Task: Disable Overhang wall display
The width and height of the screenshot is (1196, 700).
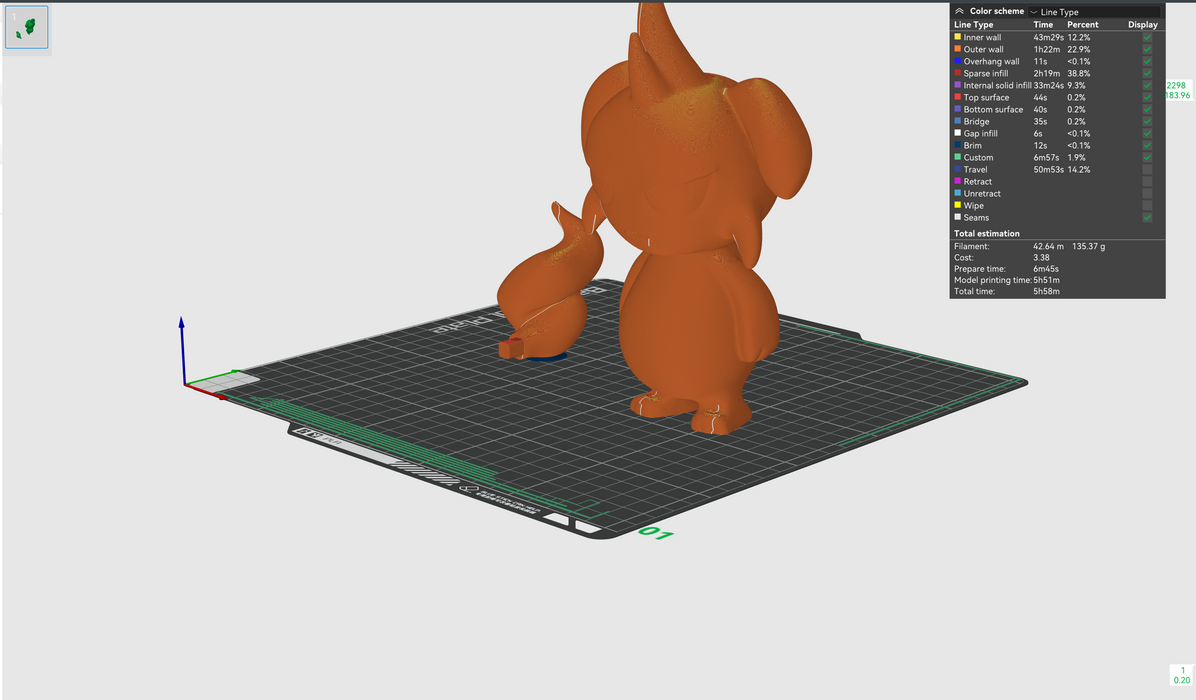Action: (1147, 61)
